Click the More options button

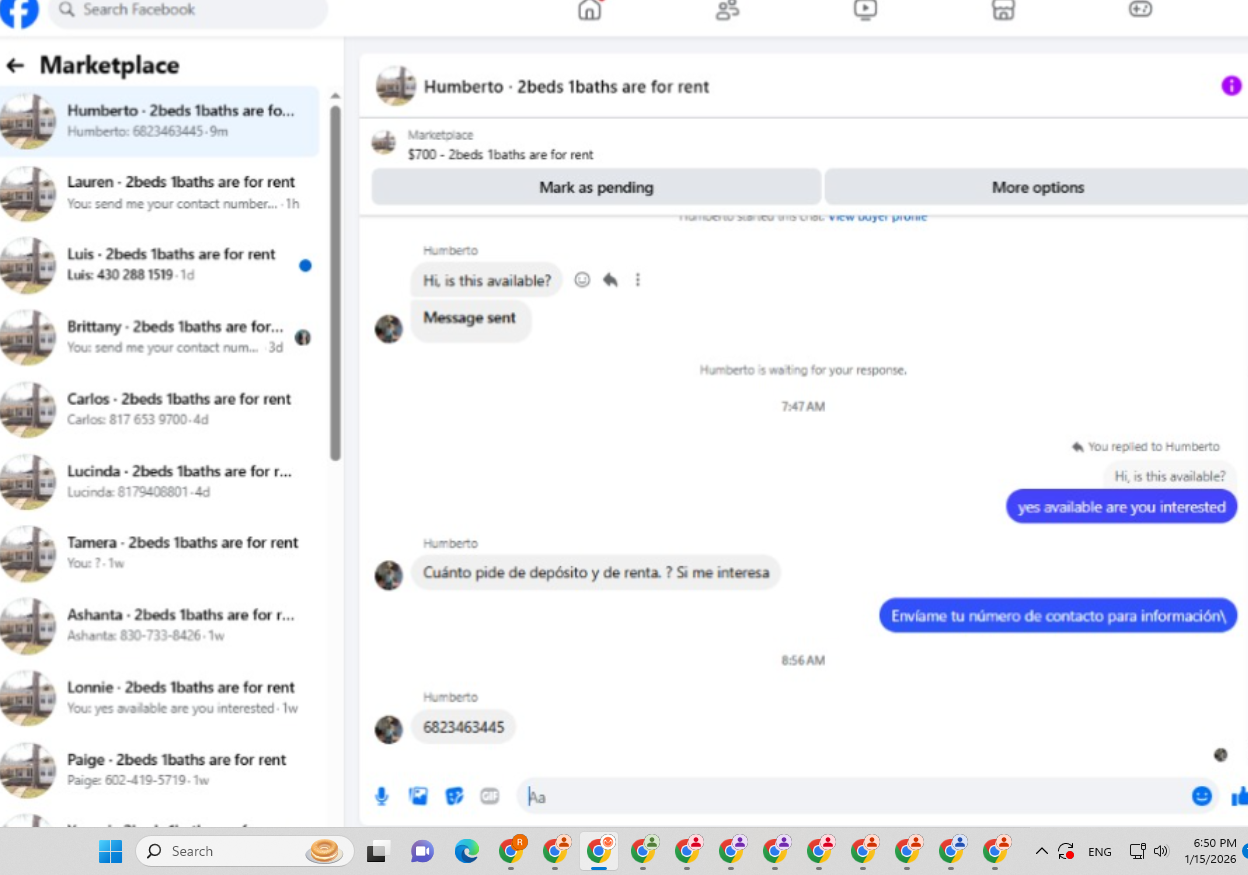tap(1037, 187)
